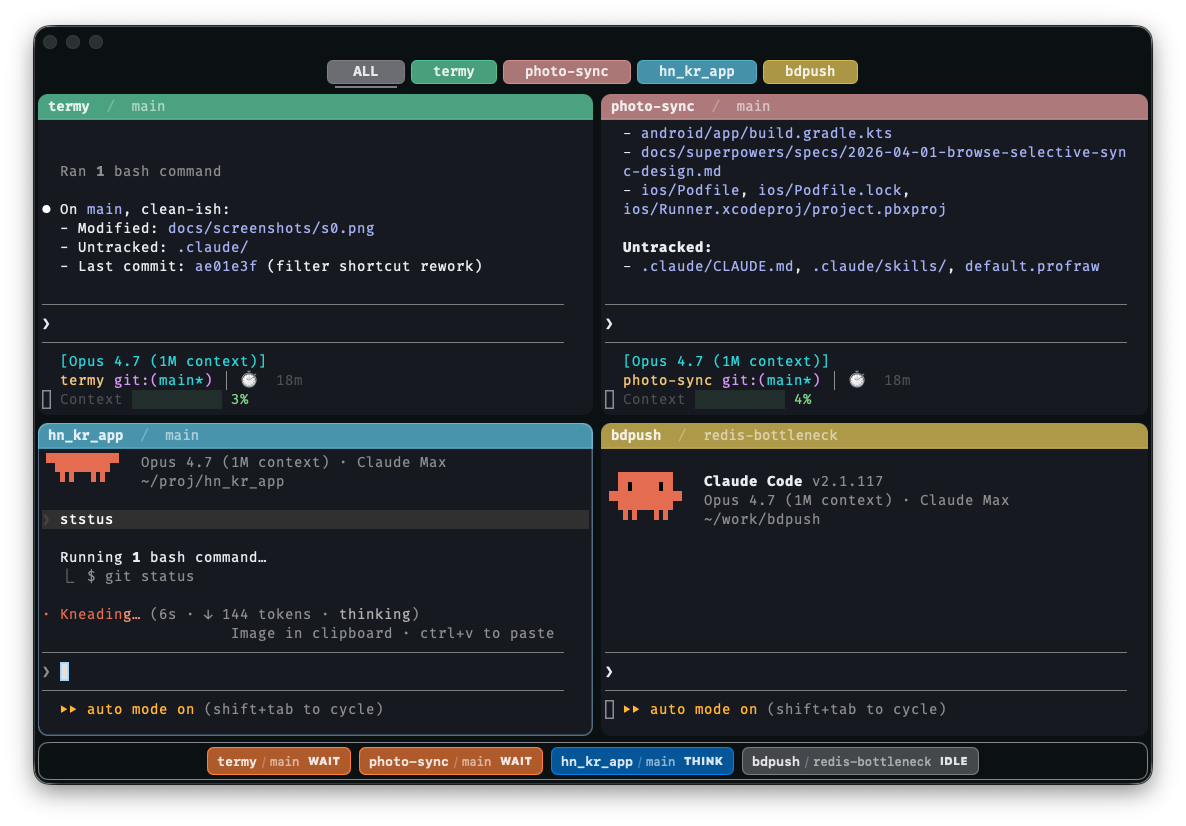The image size is (1186, 826).
Task: Open docs/screenshots/s0.png path link
Action: [271, 228]
